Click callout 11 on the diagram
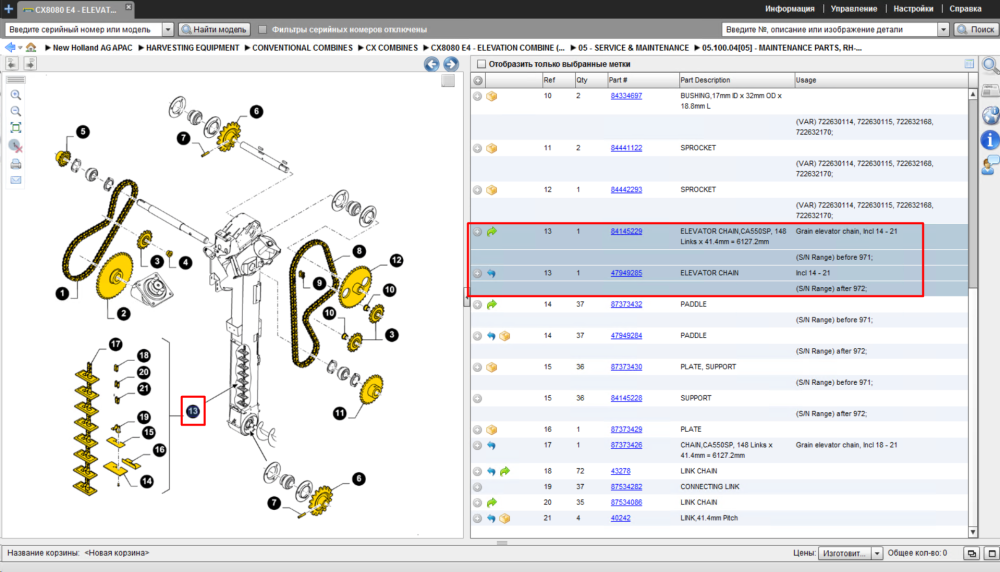This screenshot has height=572, width=1000. click(340, 413)
